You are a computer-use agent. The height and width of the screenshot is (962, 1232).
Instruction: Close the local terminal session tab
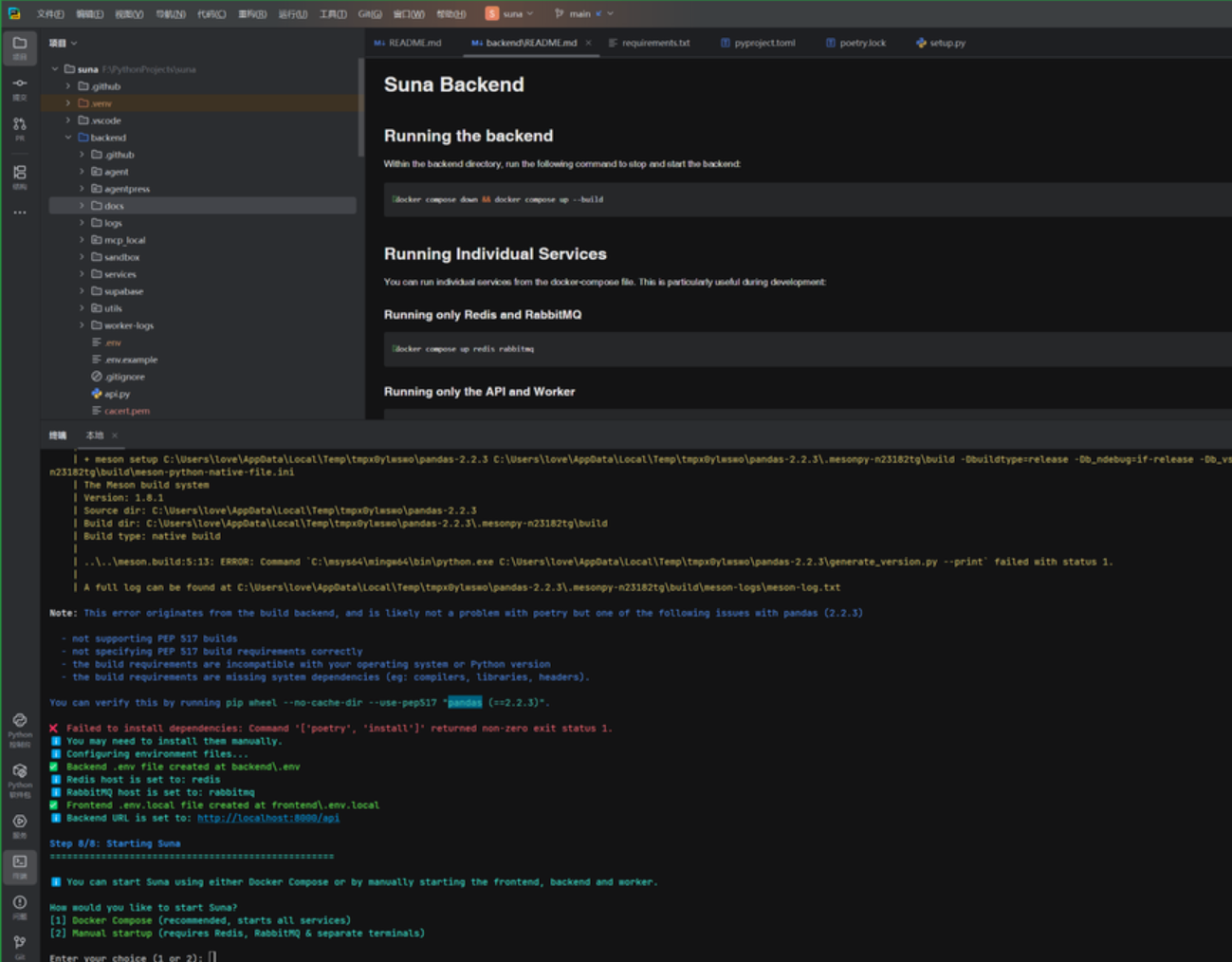coord(115,435)
